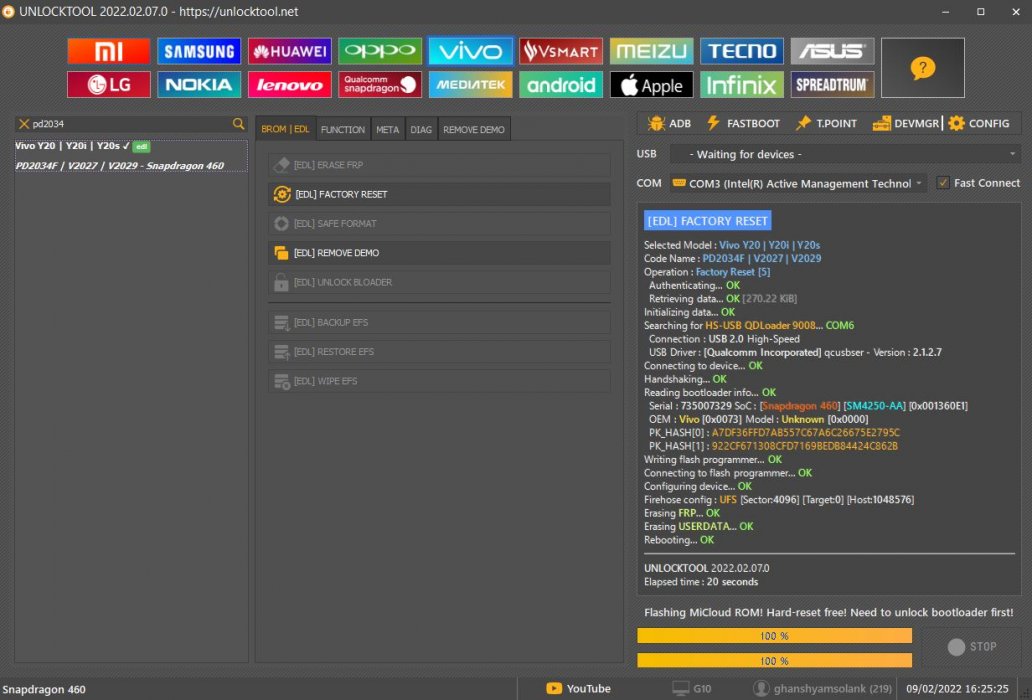Stop the current operation with STOP
Screen dimensions: 1032x700
pos(972,647)
